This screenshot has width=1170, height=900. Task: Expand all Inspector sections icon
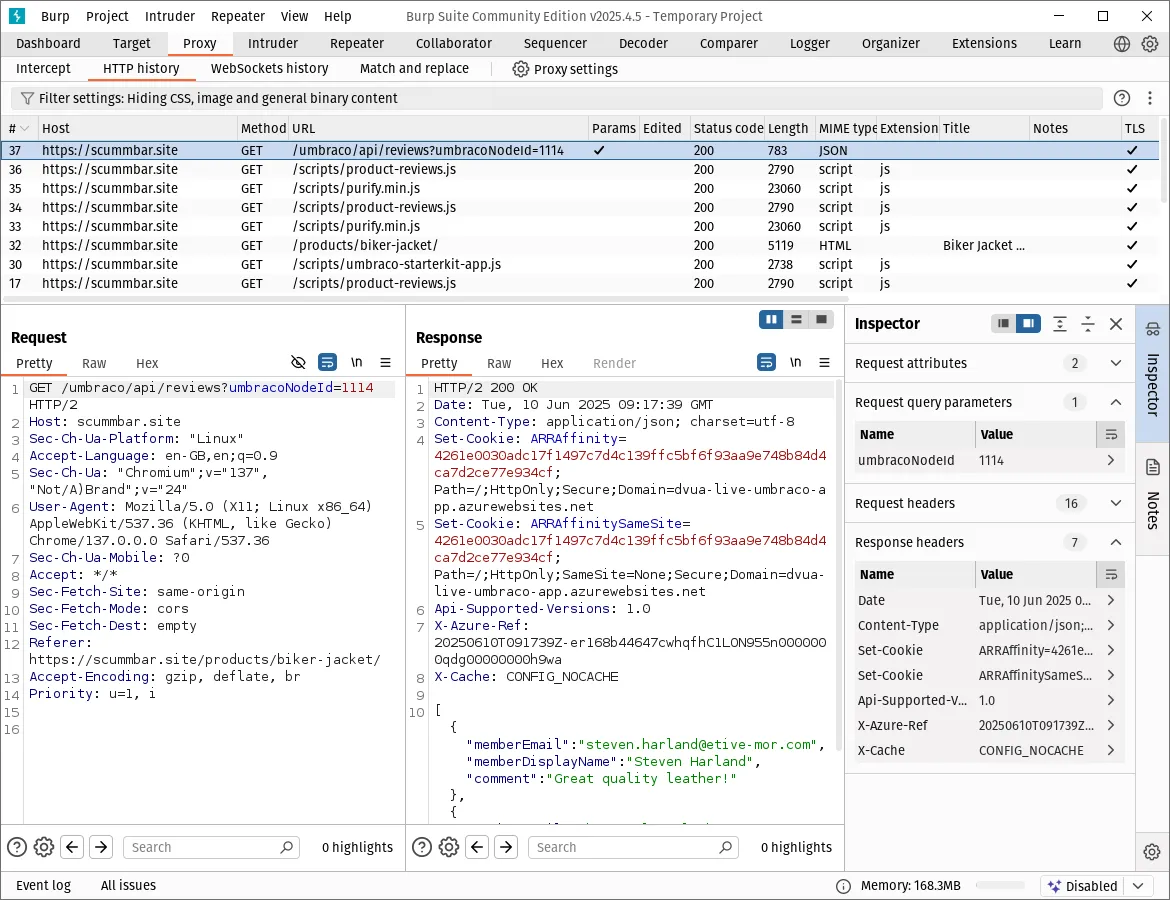coord(1060,324)
